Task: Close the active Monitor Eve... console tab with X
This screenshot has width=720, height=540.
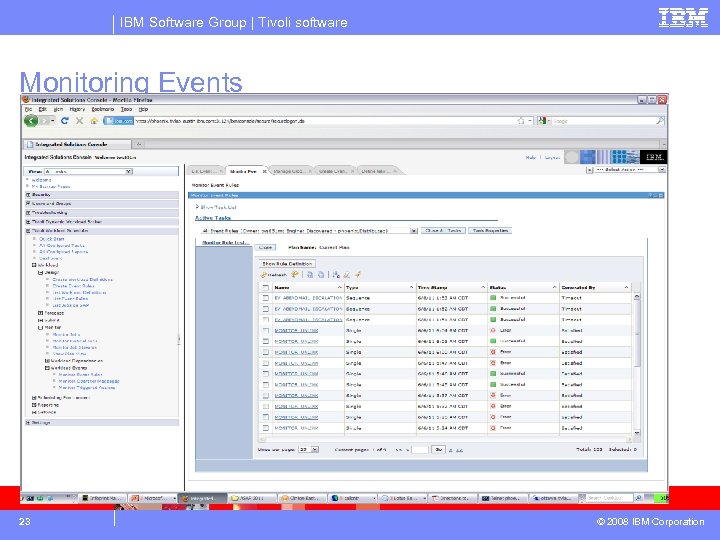Action: 264,171
